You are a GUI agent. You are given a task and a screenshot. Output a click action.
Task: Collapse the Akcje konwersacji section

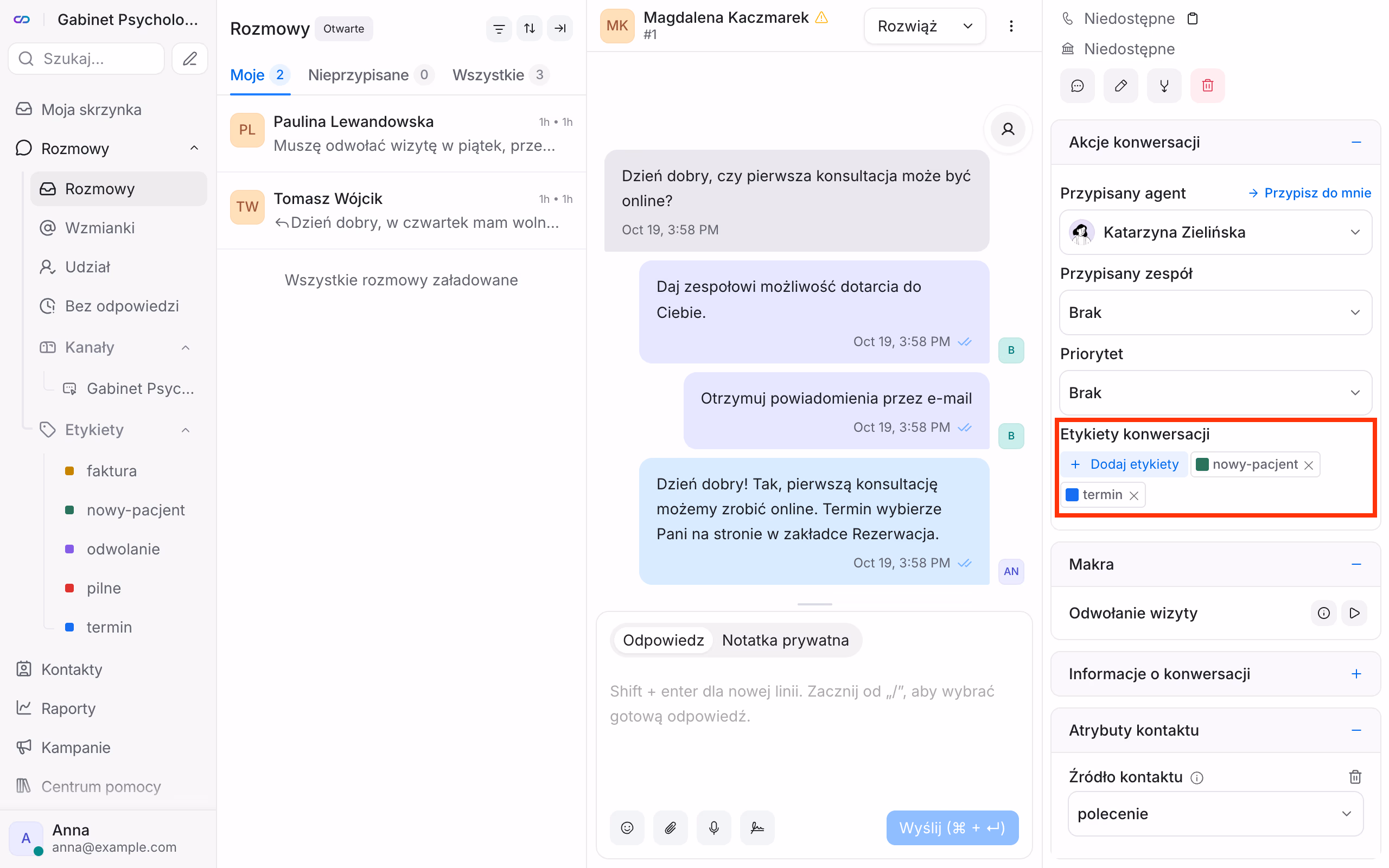tap(1356, 142)
